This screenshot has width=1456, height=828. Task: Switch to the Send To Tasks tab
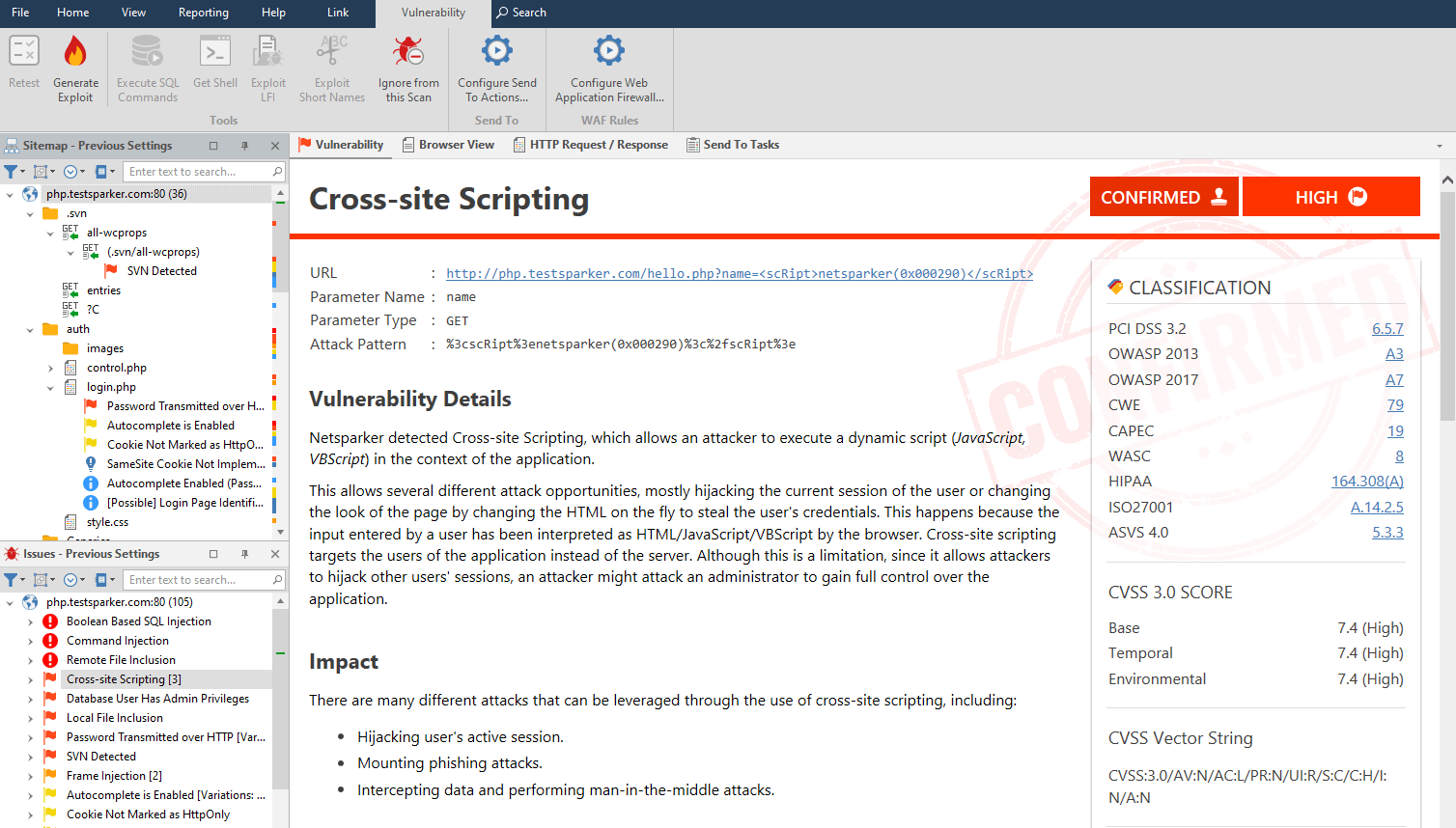point(733,145)
